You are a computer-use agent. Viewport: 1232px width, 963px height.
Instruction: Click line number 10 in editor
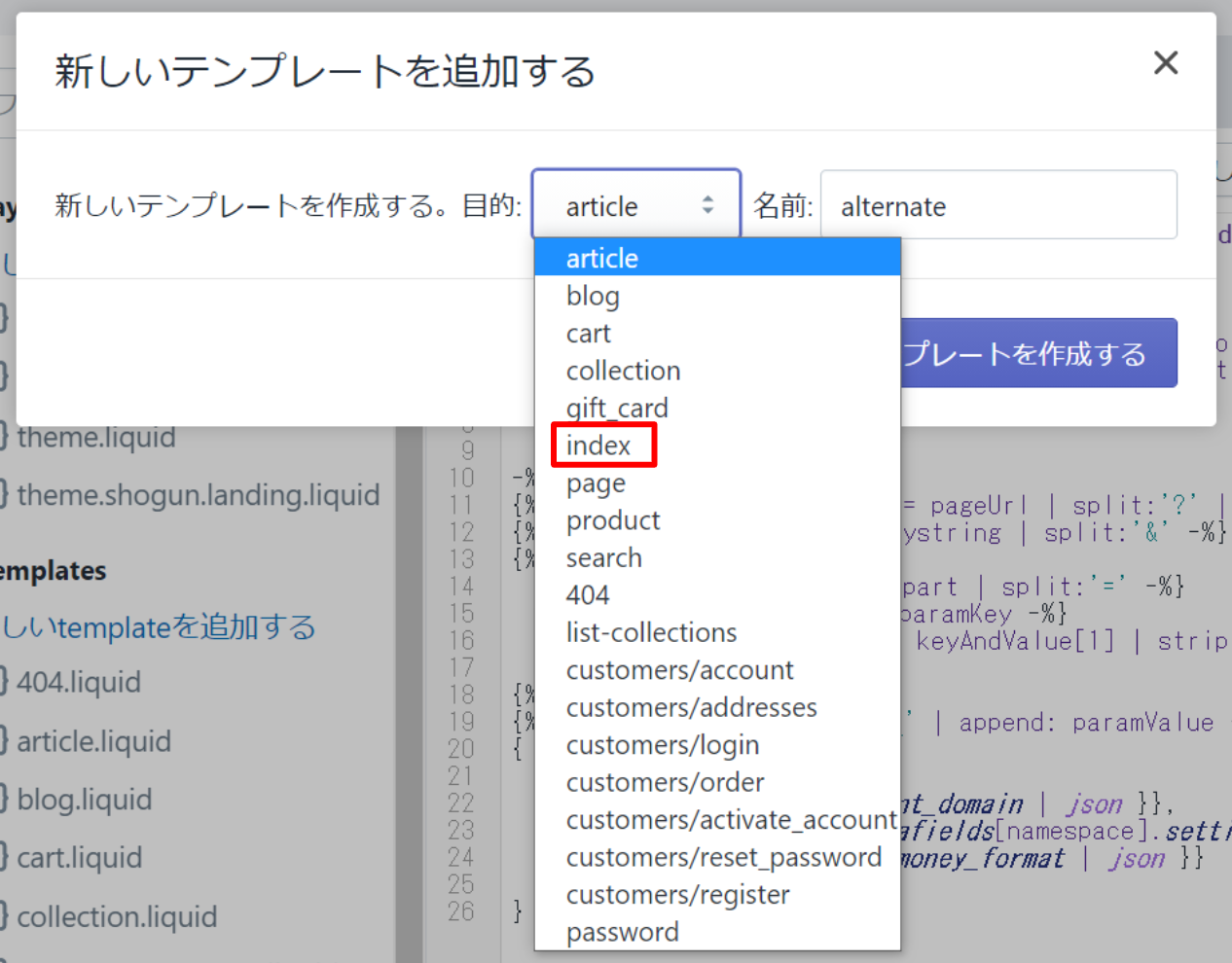[x=461, y=478]
